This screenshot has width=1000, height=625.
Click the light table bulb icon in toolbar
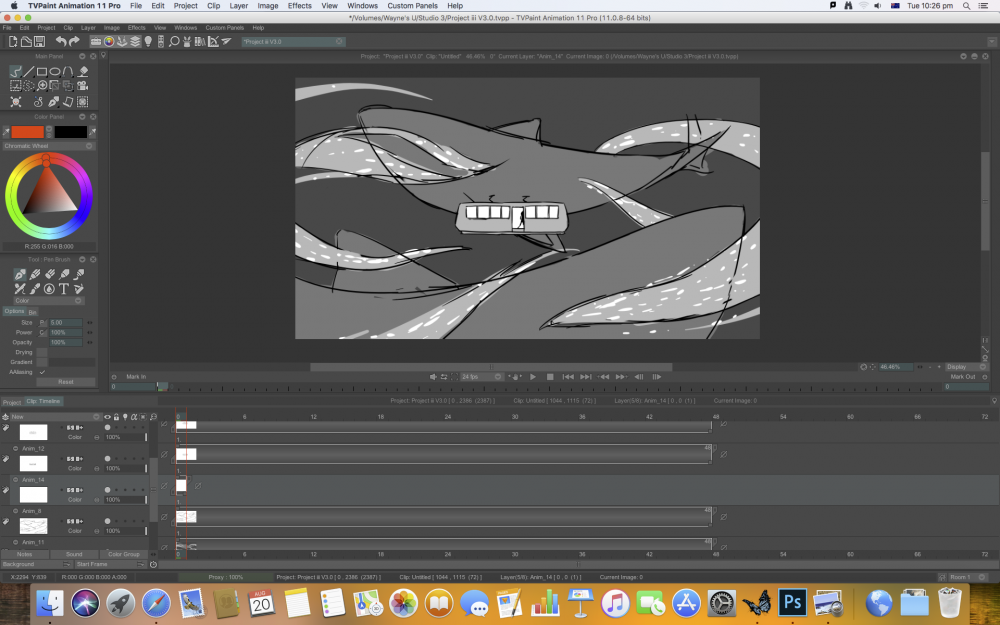148,42
